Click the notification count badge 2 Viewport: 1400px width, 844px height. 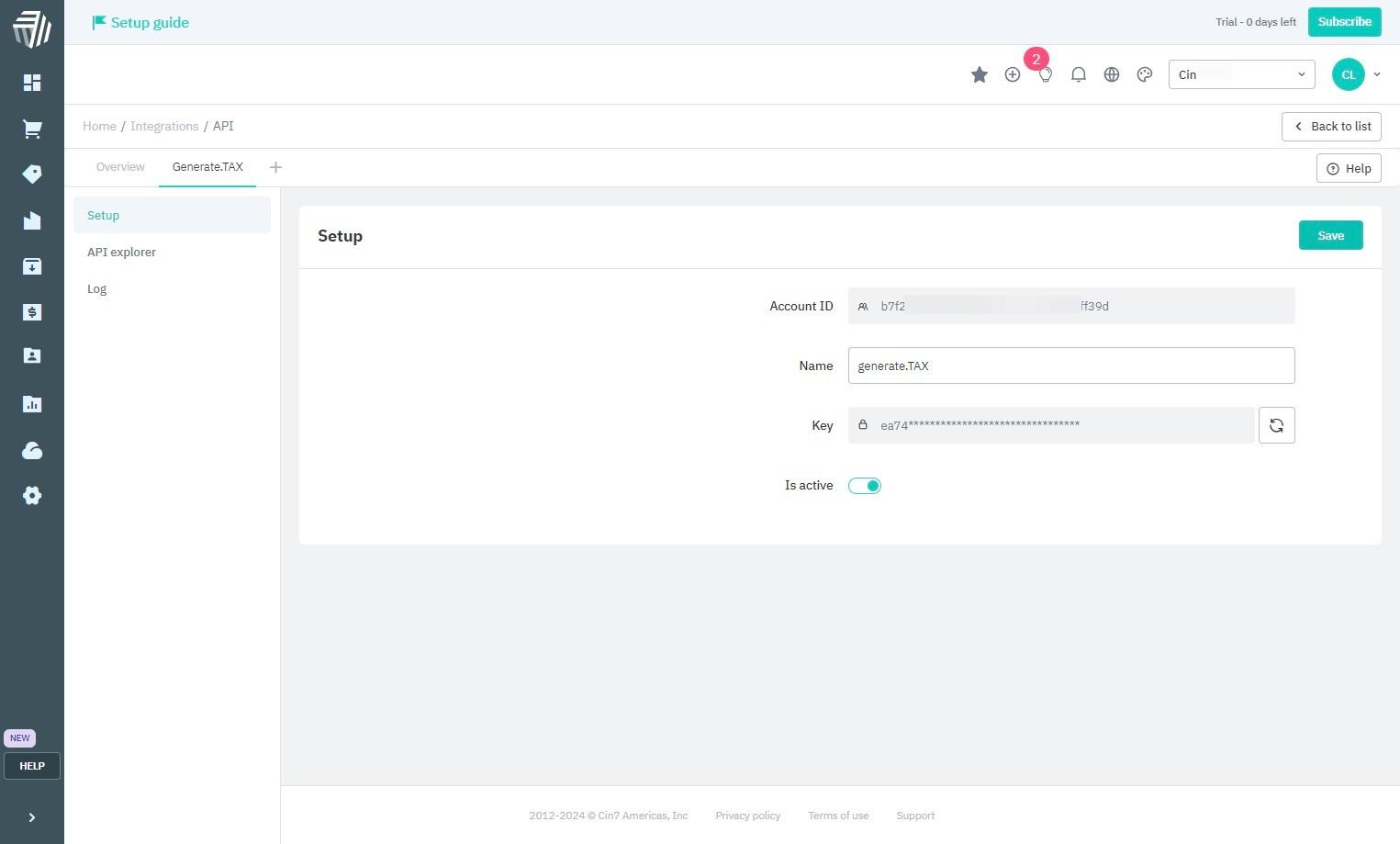(x=1036, y=59)
